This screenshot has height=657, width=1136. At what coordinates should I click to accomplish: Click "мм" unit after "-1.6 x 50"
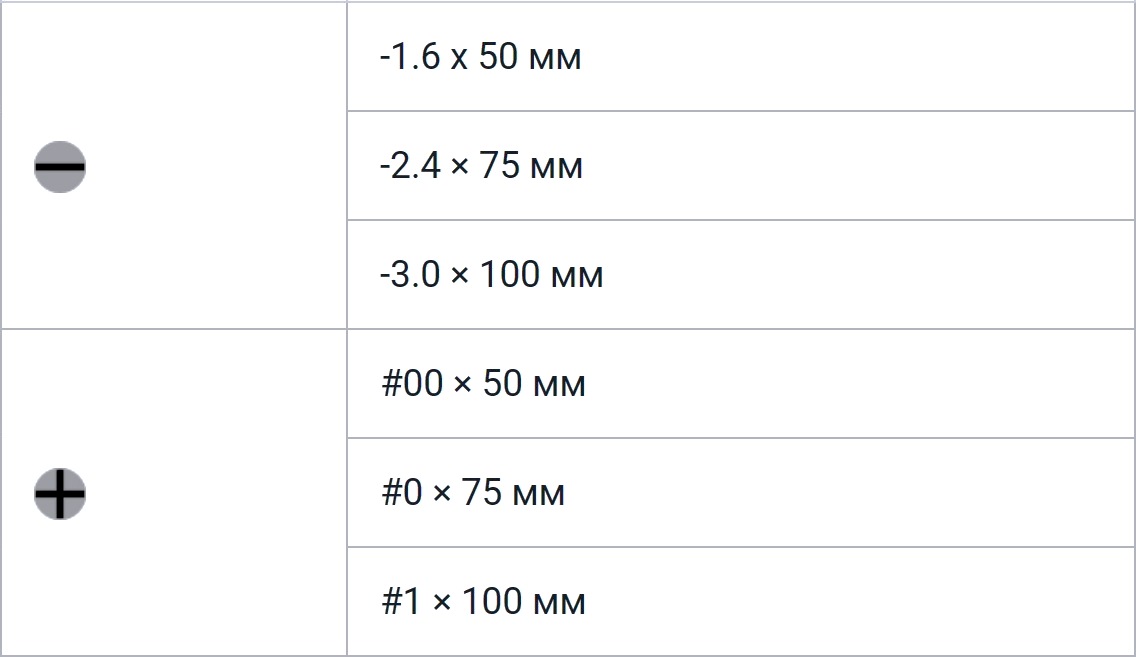tap(556, 58)
